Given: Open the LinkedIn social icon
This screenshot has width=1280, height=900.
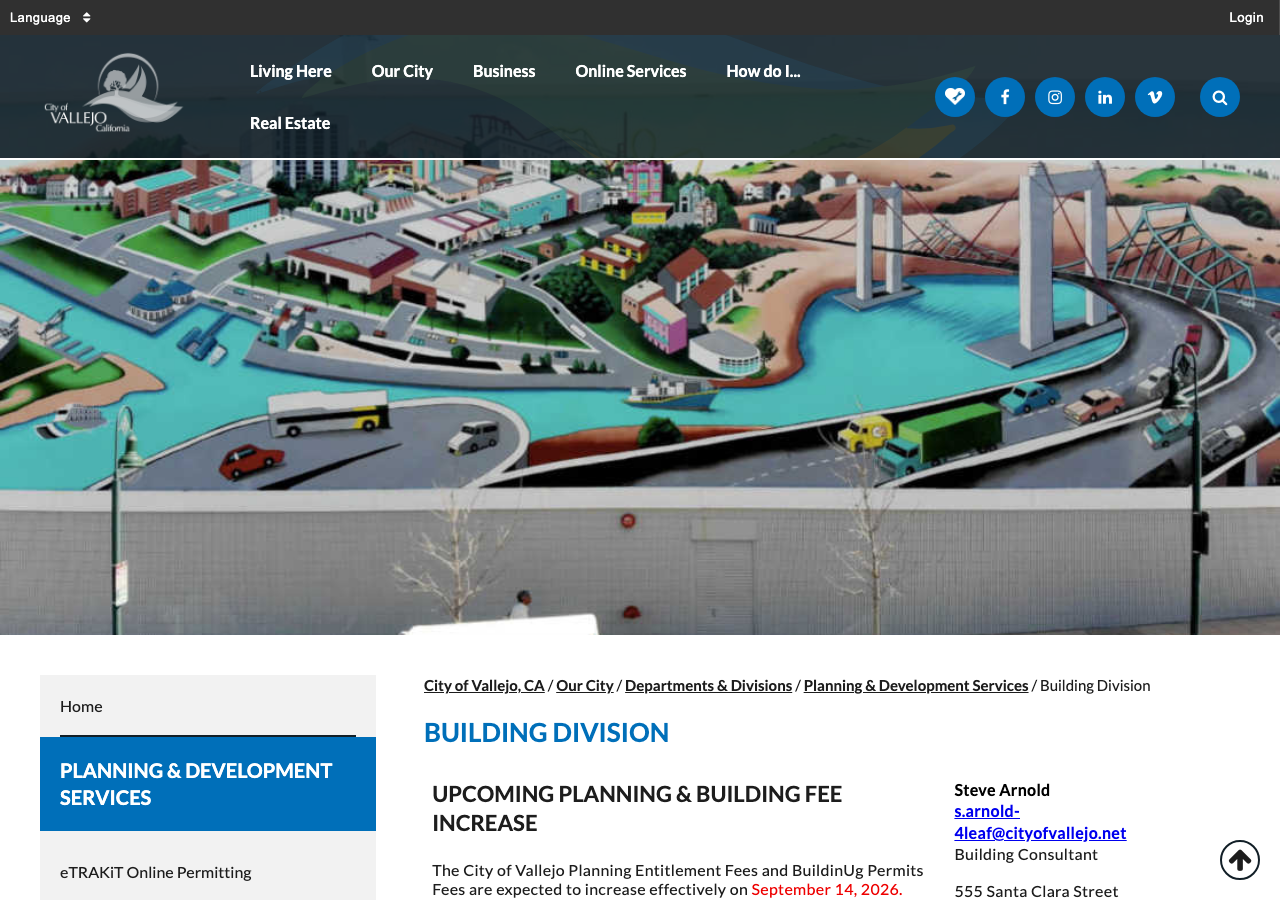Looking at the screenshot, I should click(1105, 97).
